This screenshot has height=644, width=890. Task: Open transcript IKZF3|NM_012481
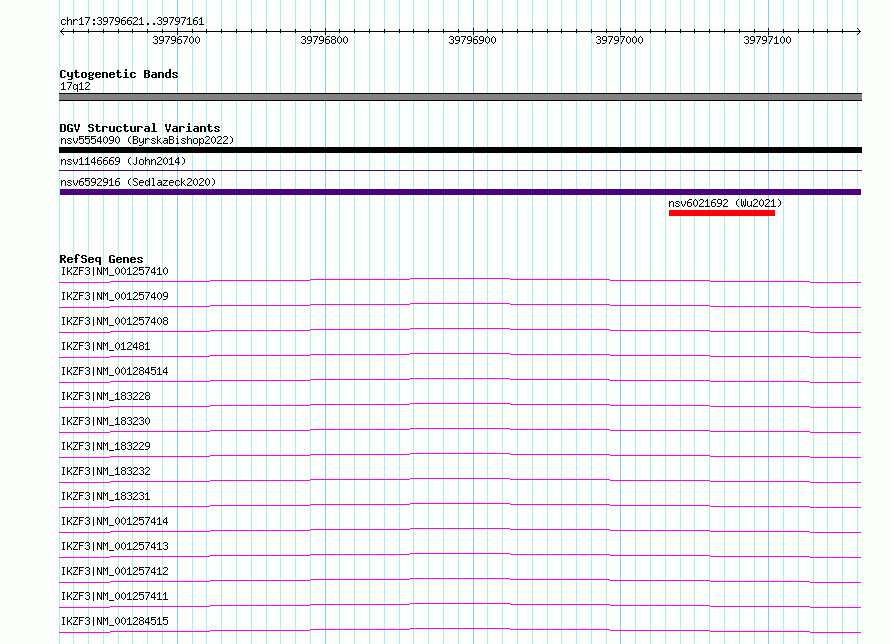(x=106, y=346)
